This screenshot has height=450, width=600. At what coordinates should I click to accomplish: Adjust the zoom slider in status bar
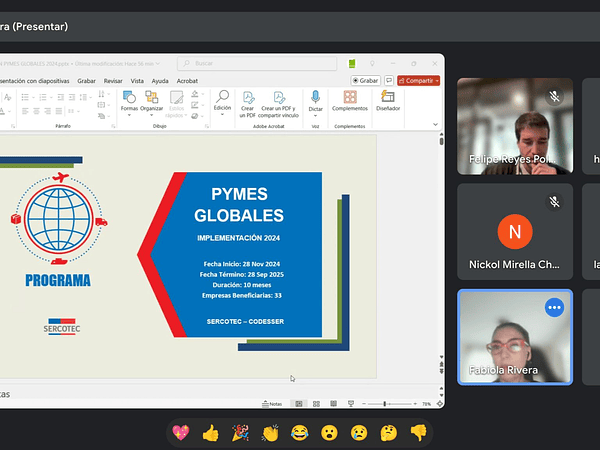[387, 404]
